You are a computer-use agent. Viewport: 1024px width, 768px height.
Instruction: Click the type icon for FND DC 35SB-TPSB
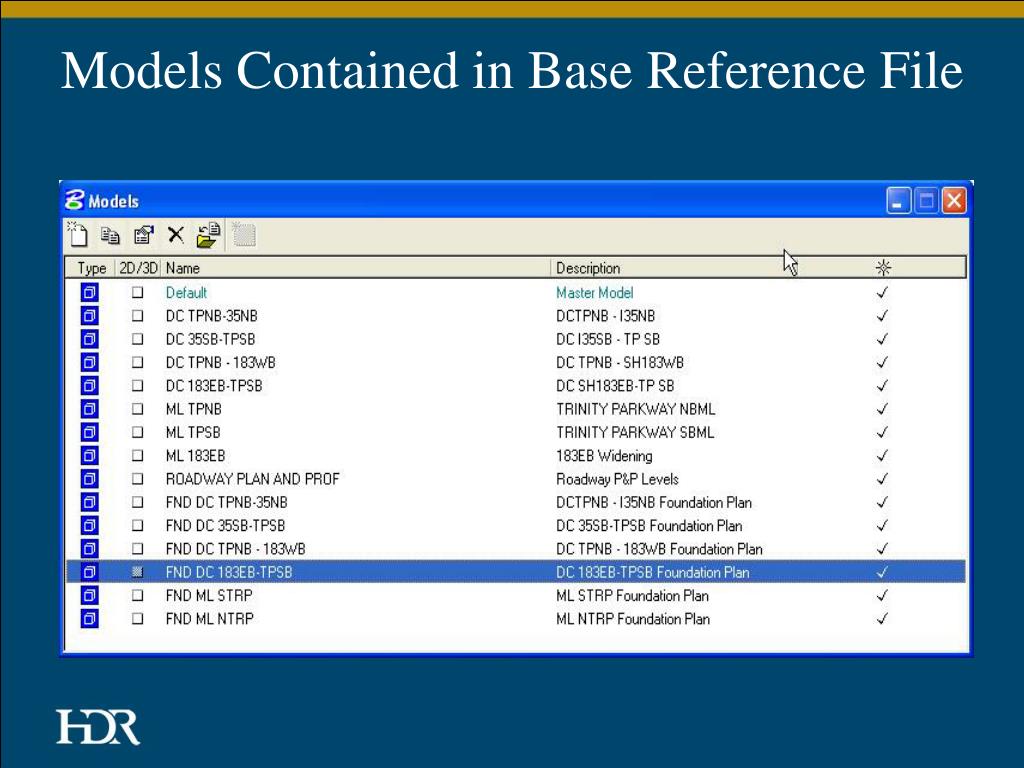tap(89, 526)
